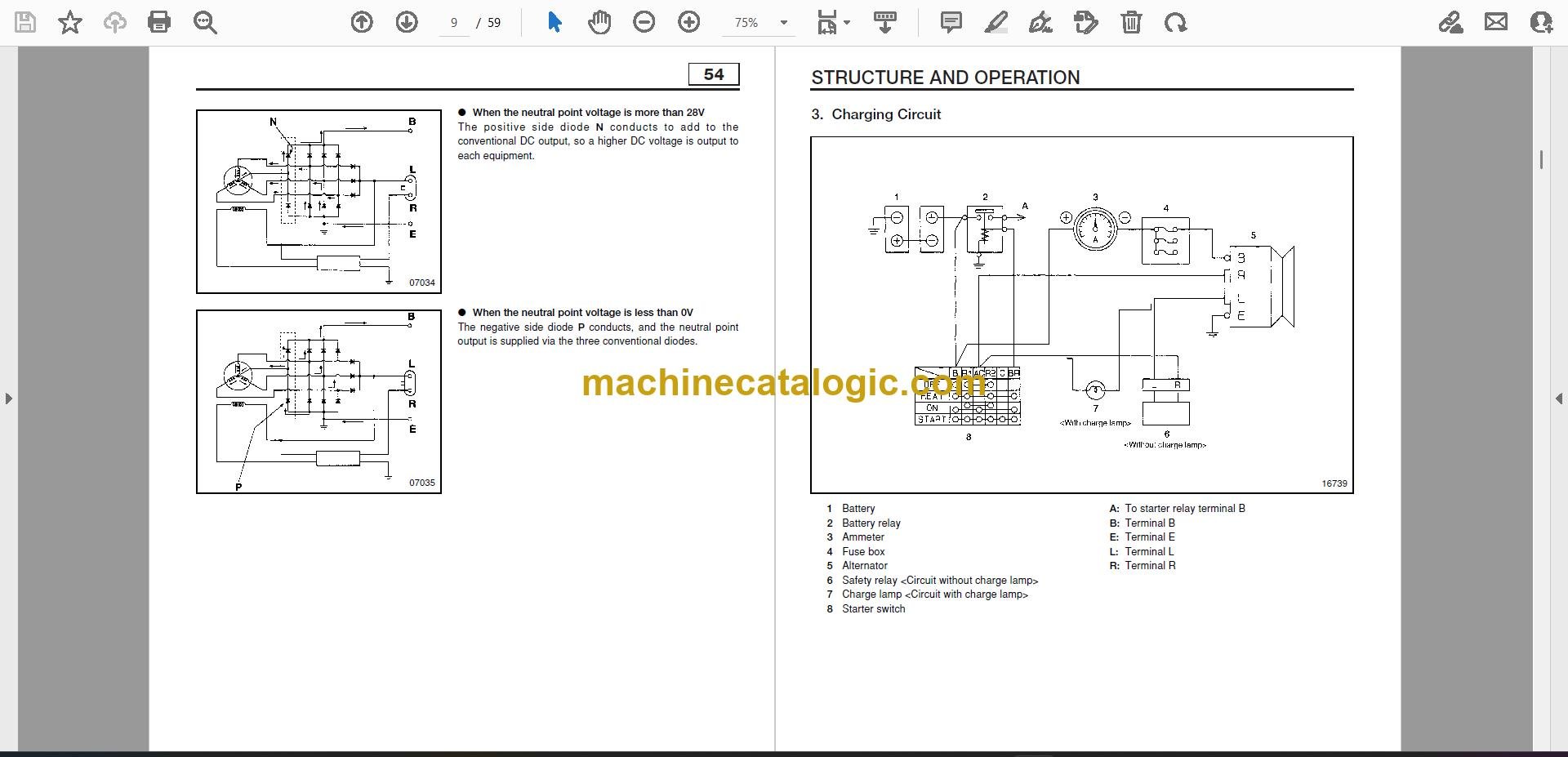The height and width of the screenshot is (757, 1568).
Task: Click the page number 54 box
Action: pyautogui.click(x=714, y=74)
